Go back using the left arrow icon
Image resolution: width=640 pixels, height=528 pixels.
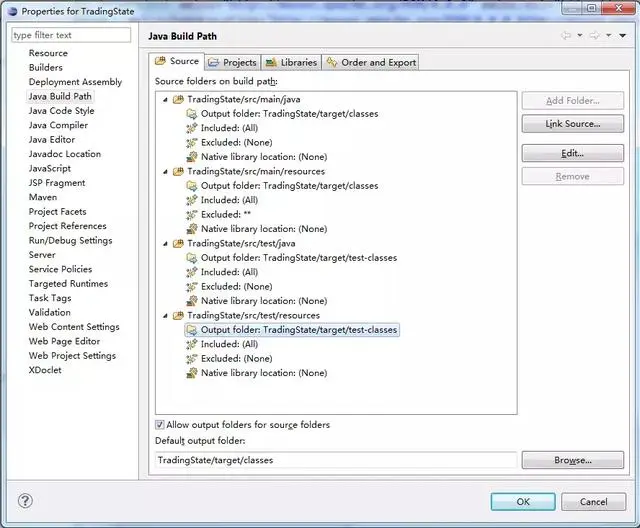[566, 35]
